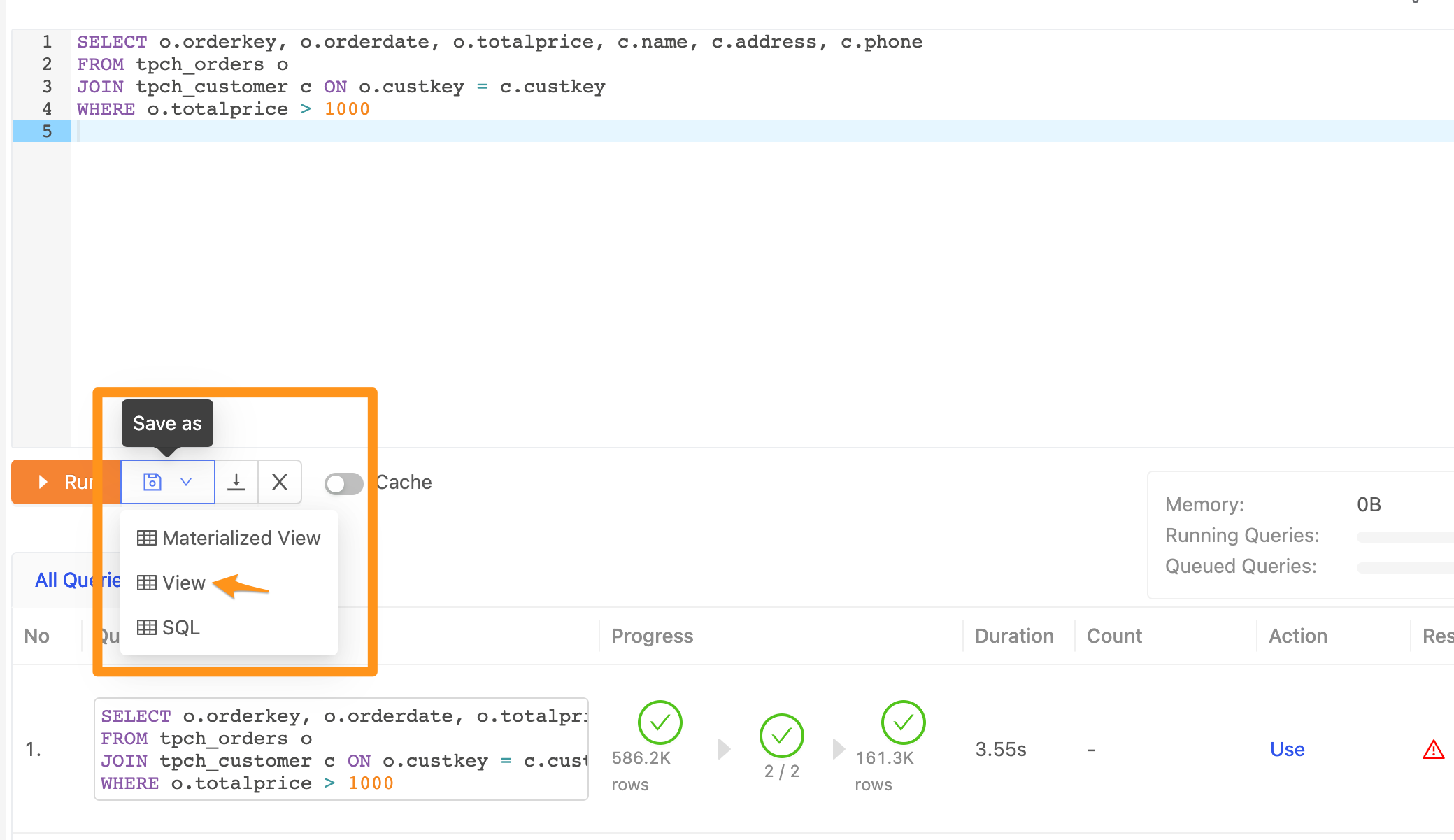Click the No column header

coord(36,636)
